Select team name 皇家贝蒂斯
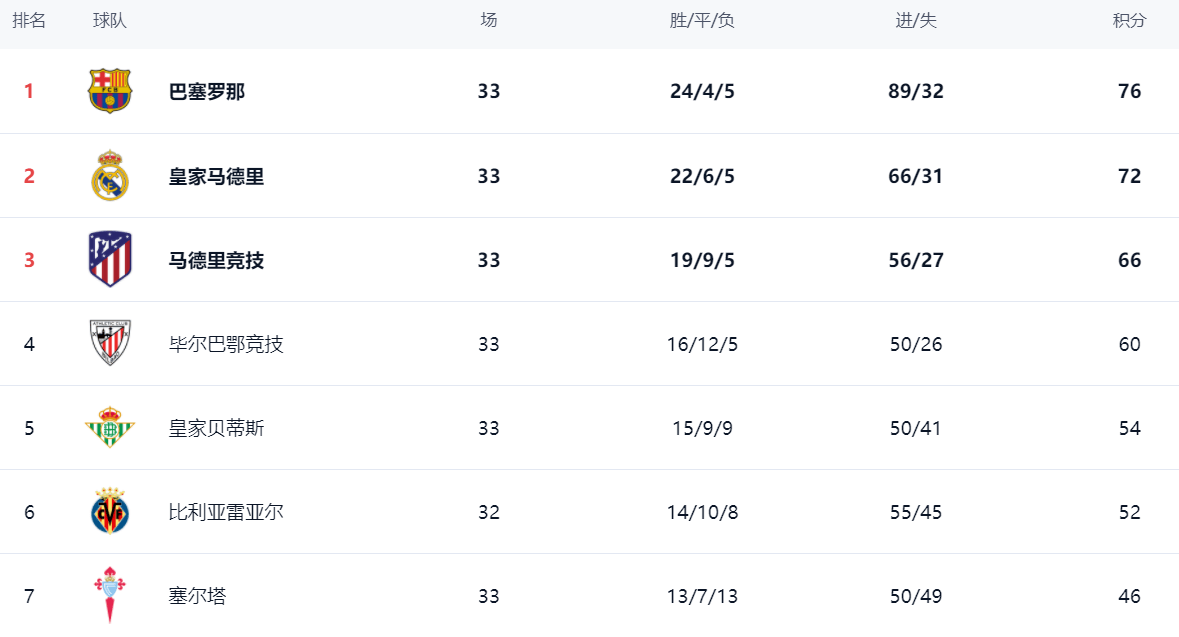 tap(217, 429)
